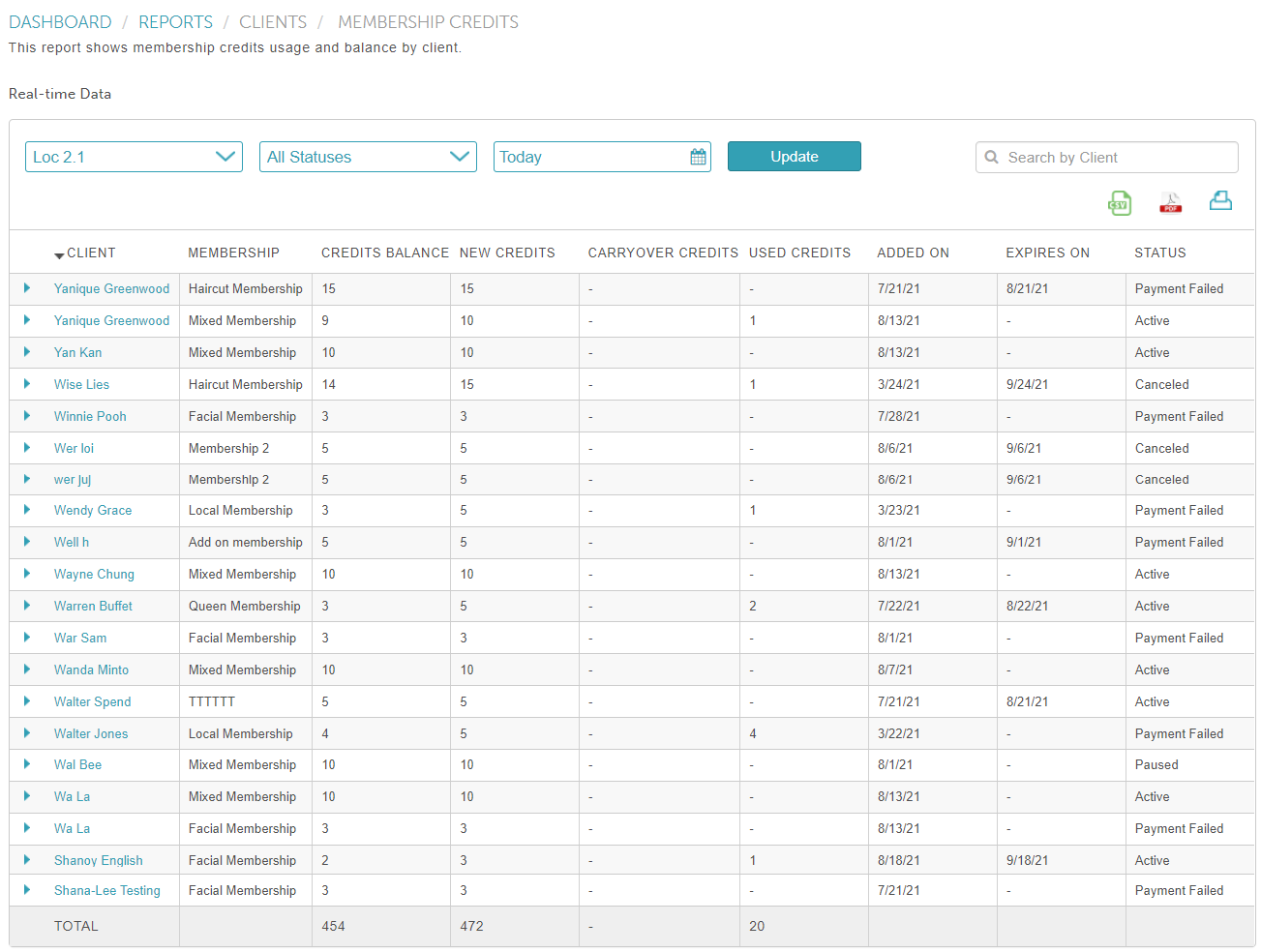Open Well h client link

(x=72, y=542)
